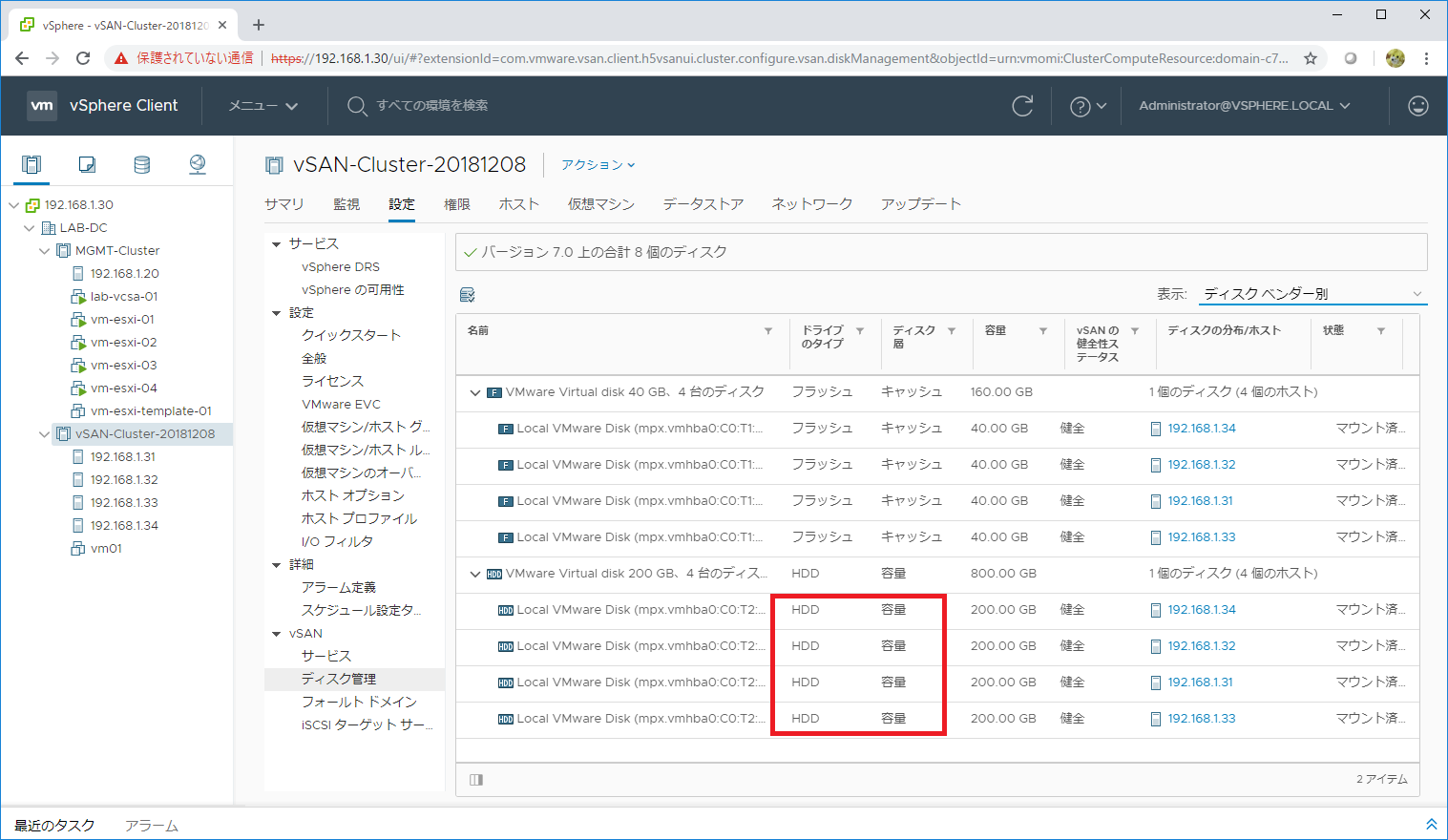Screen dimensions: 1448x840
Task: Open the アクション dropdown
Action: [598, 165]
